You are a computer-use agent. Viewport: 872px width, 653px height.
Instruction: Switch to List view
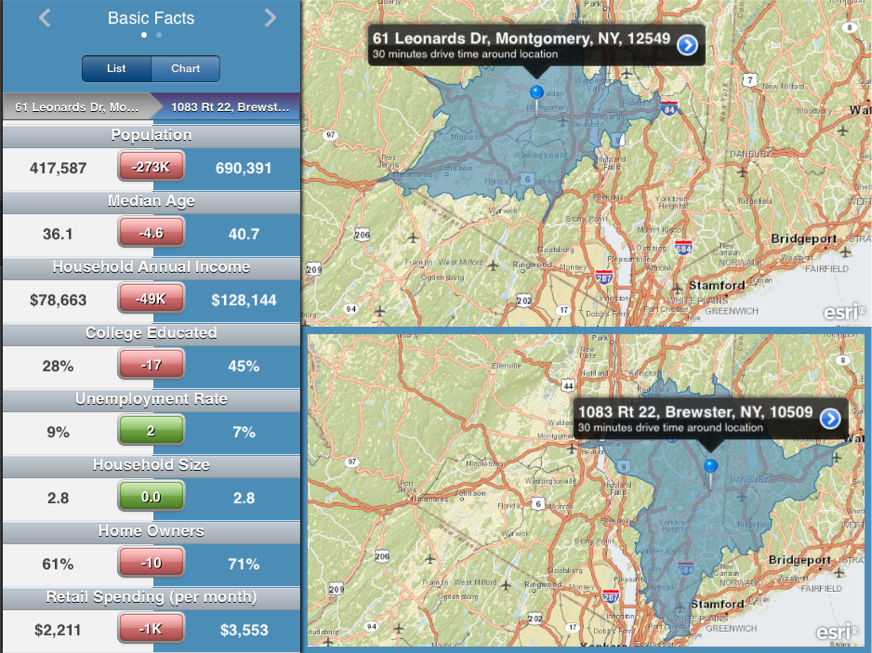(x=116, y=69)
